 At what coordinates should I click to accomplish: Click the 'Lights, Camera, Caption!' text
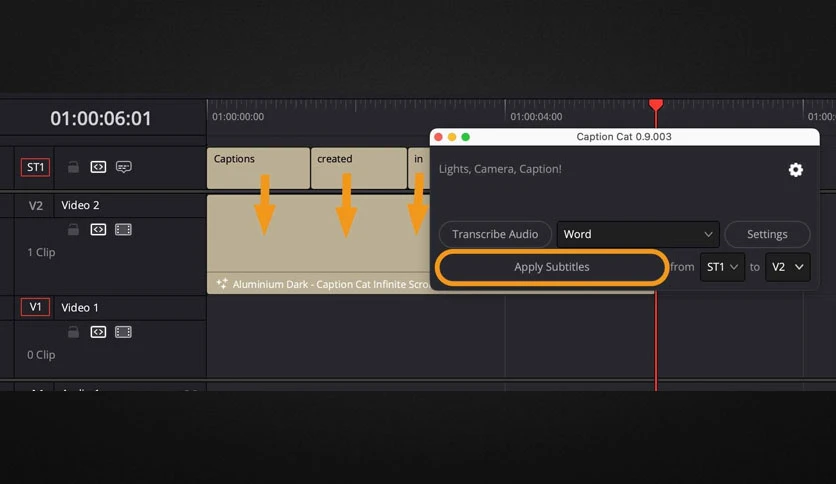point(500,169)
